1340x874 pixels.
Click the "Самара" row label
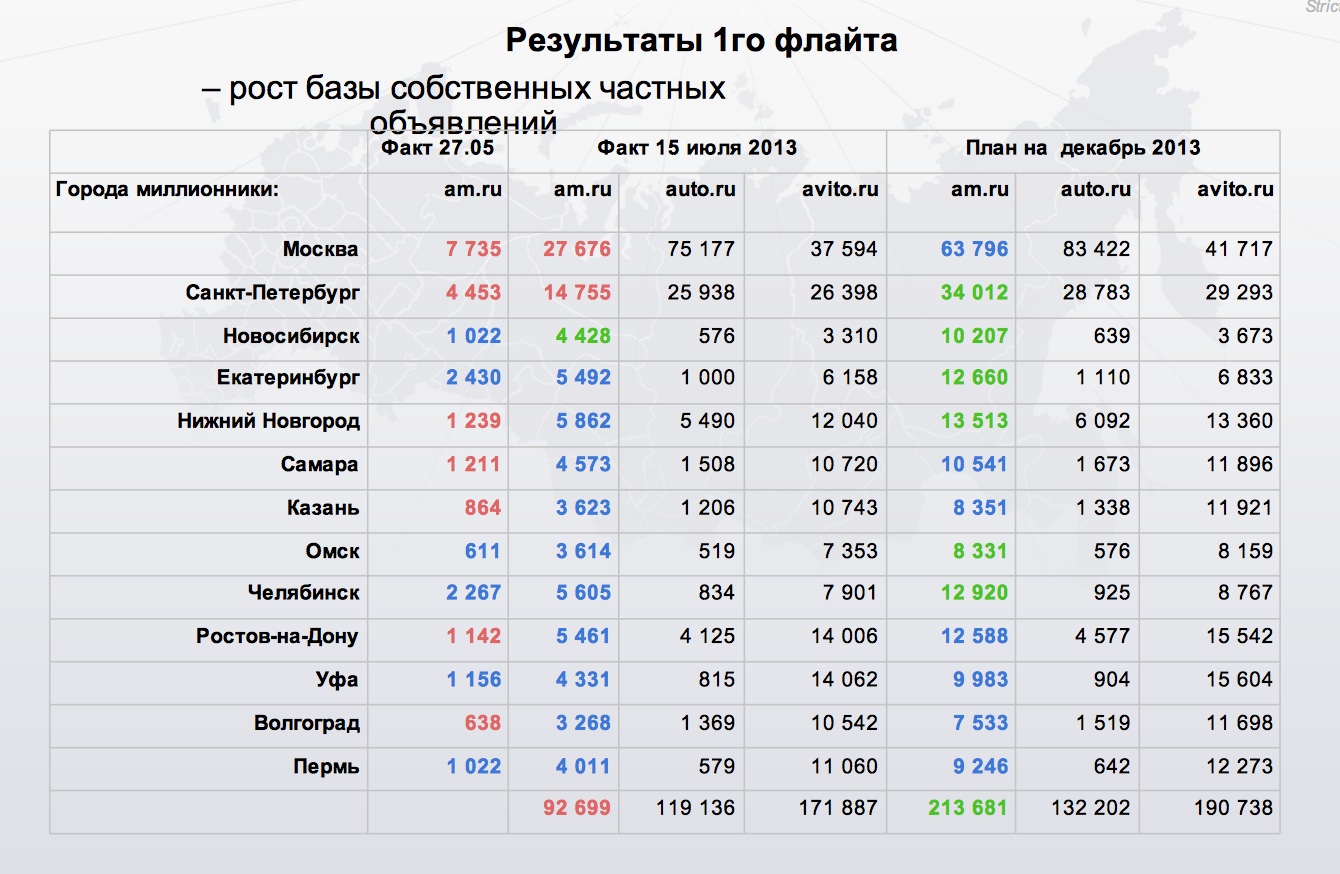pos(320,465)
